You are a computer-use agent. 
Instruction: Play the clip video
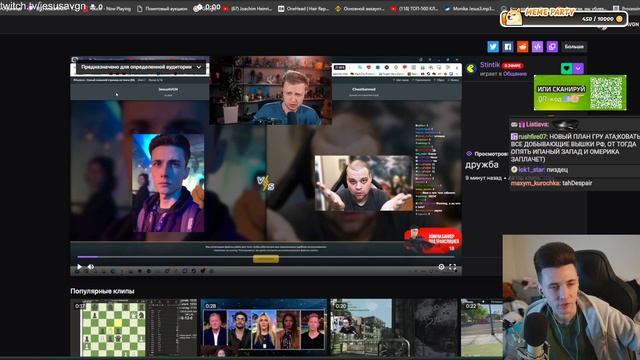[x=80, y=267]
